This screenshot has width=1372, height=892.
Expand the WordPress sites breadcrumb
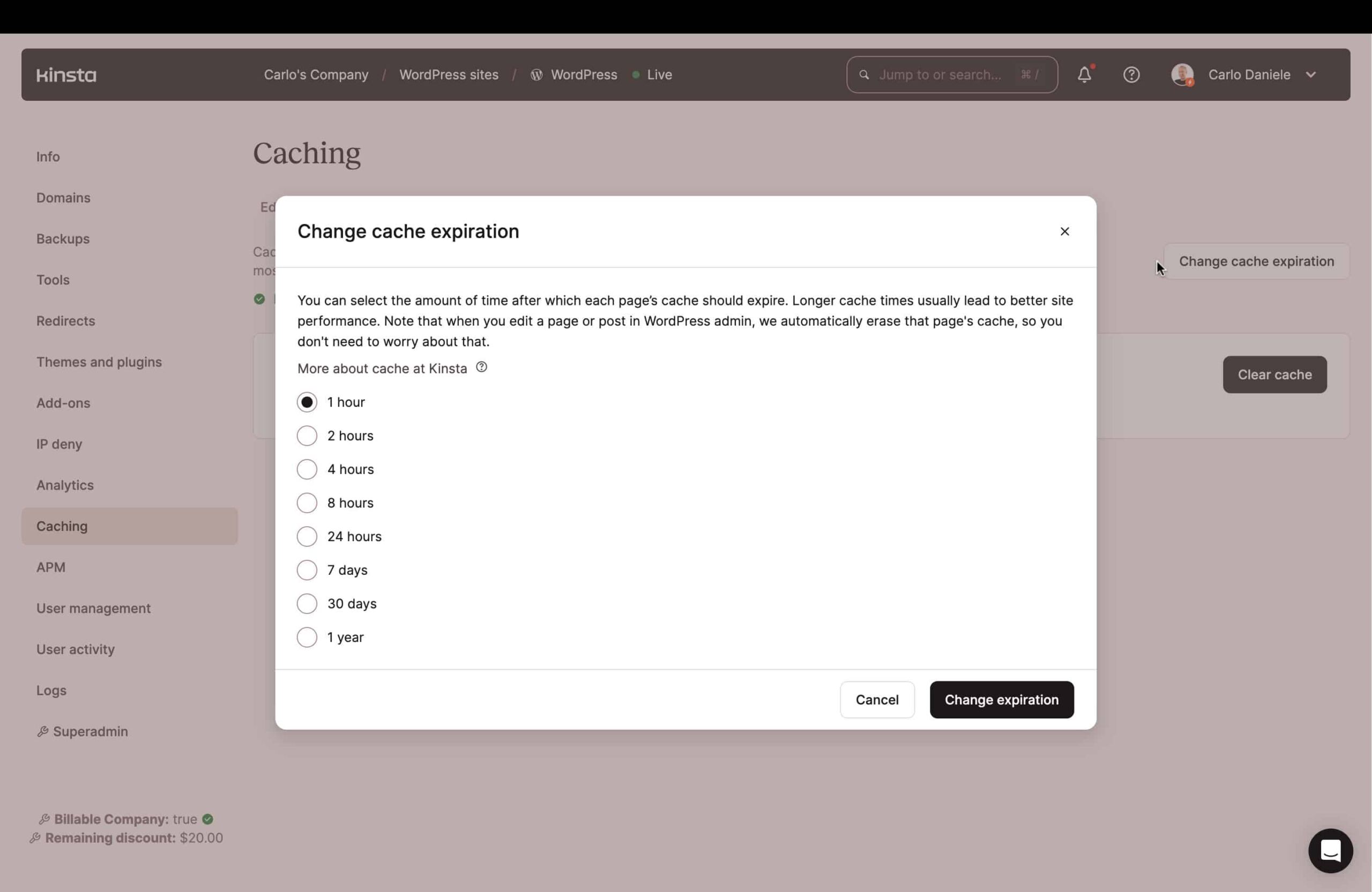448,74
